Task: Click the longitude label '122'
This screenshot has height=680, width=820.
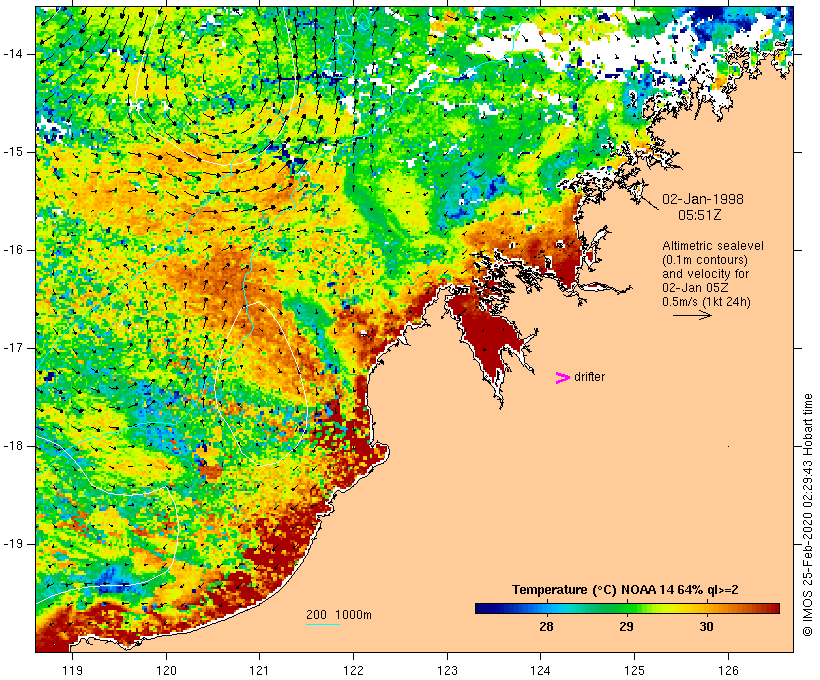Action: 353,670
